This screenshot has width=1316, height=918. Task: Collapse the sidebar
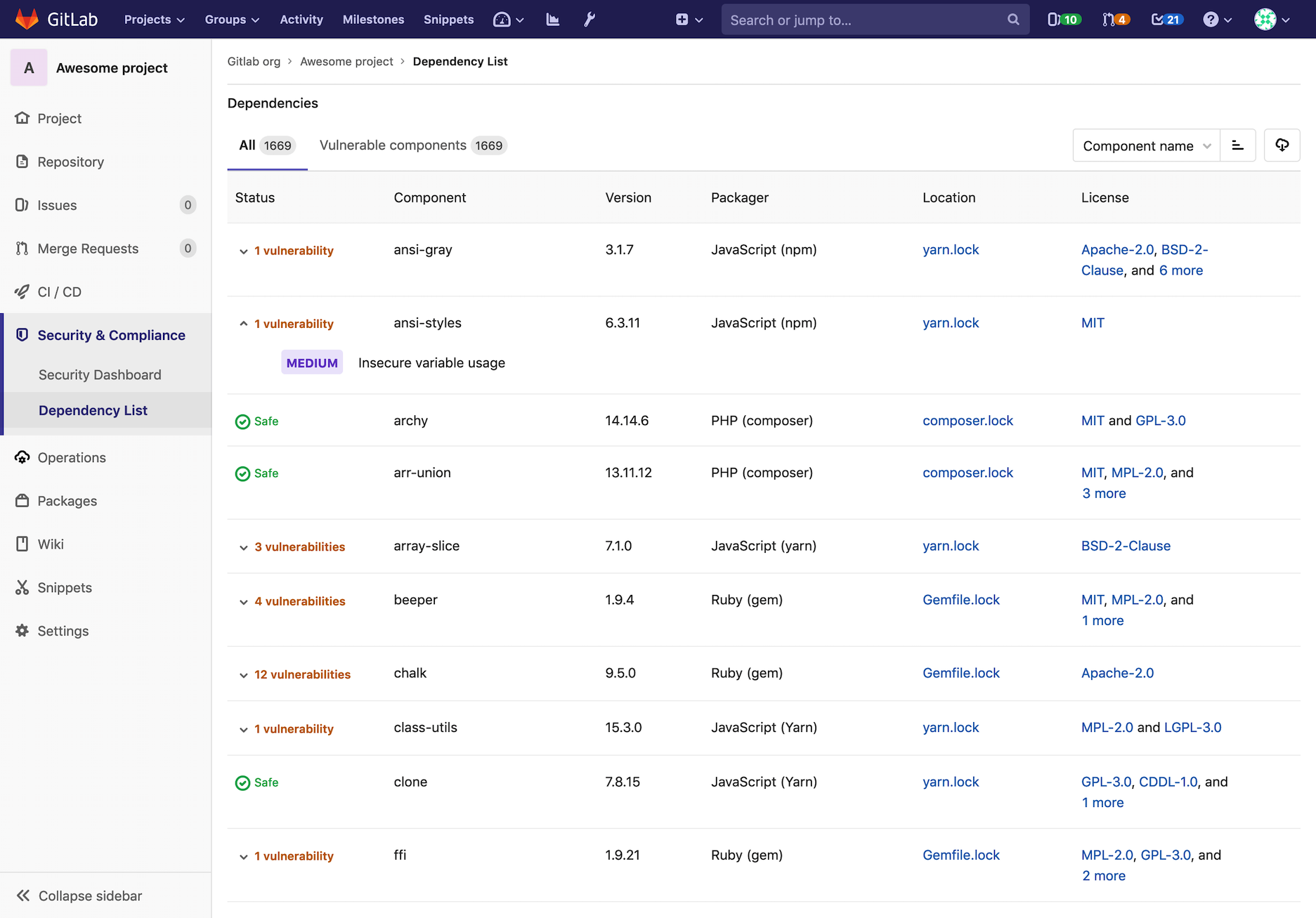point(79,896)
